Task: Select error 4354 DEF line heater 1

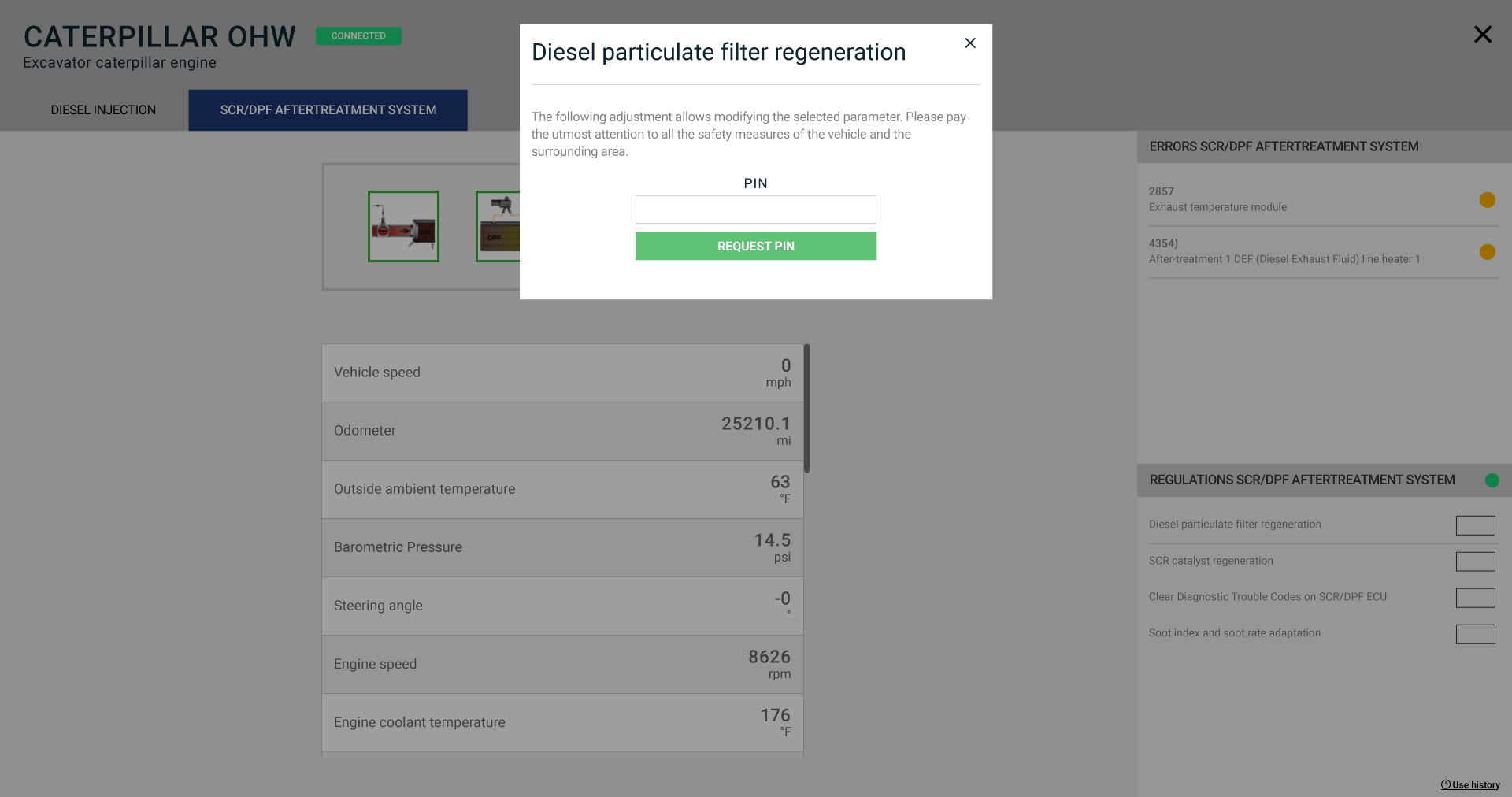Action: point(1324,251)
